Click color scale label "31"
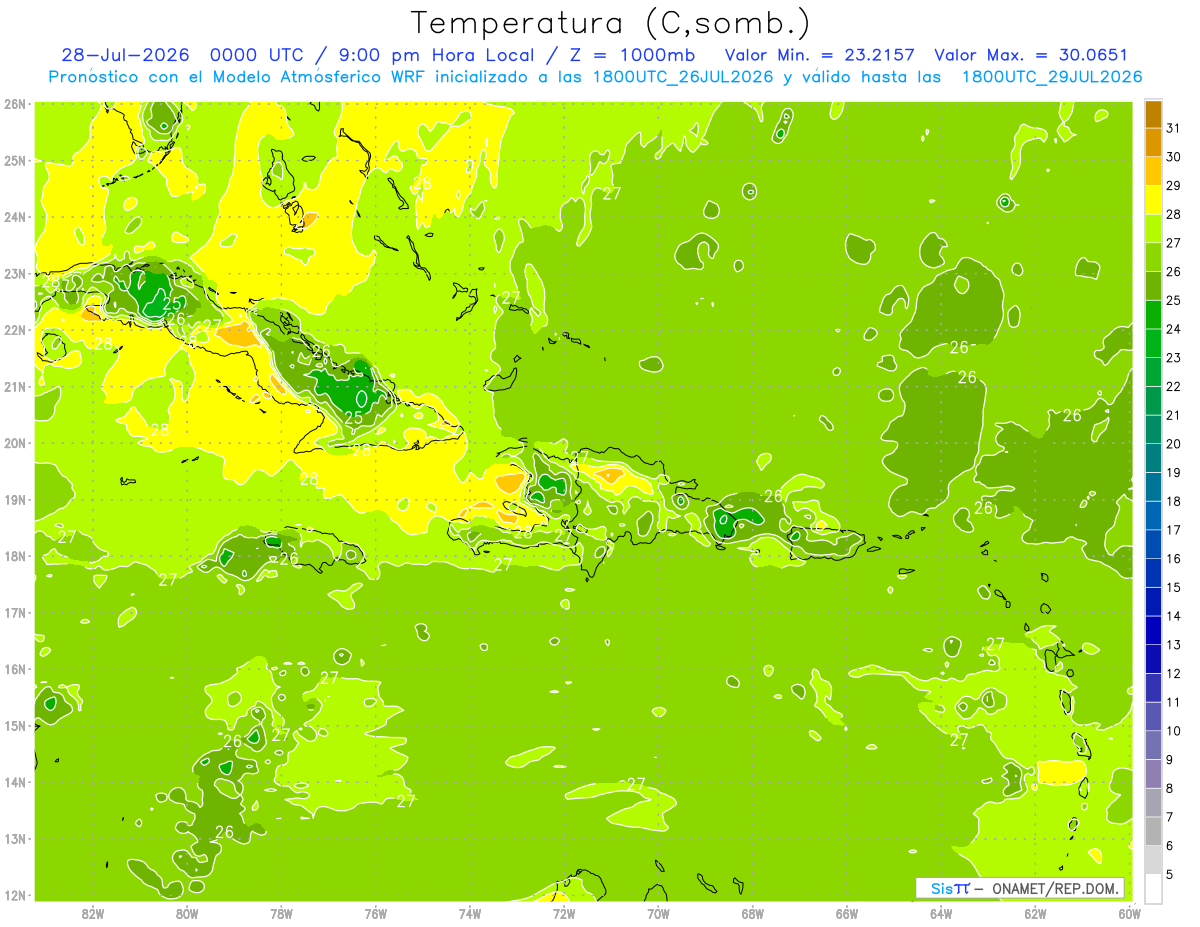The width and height of the screenshot is (1200, 927). (1174, 128)
